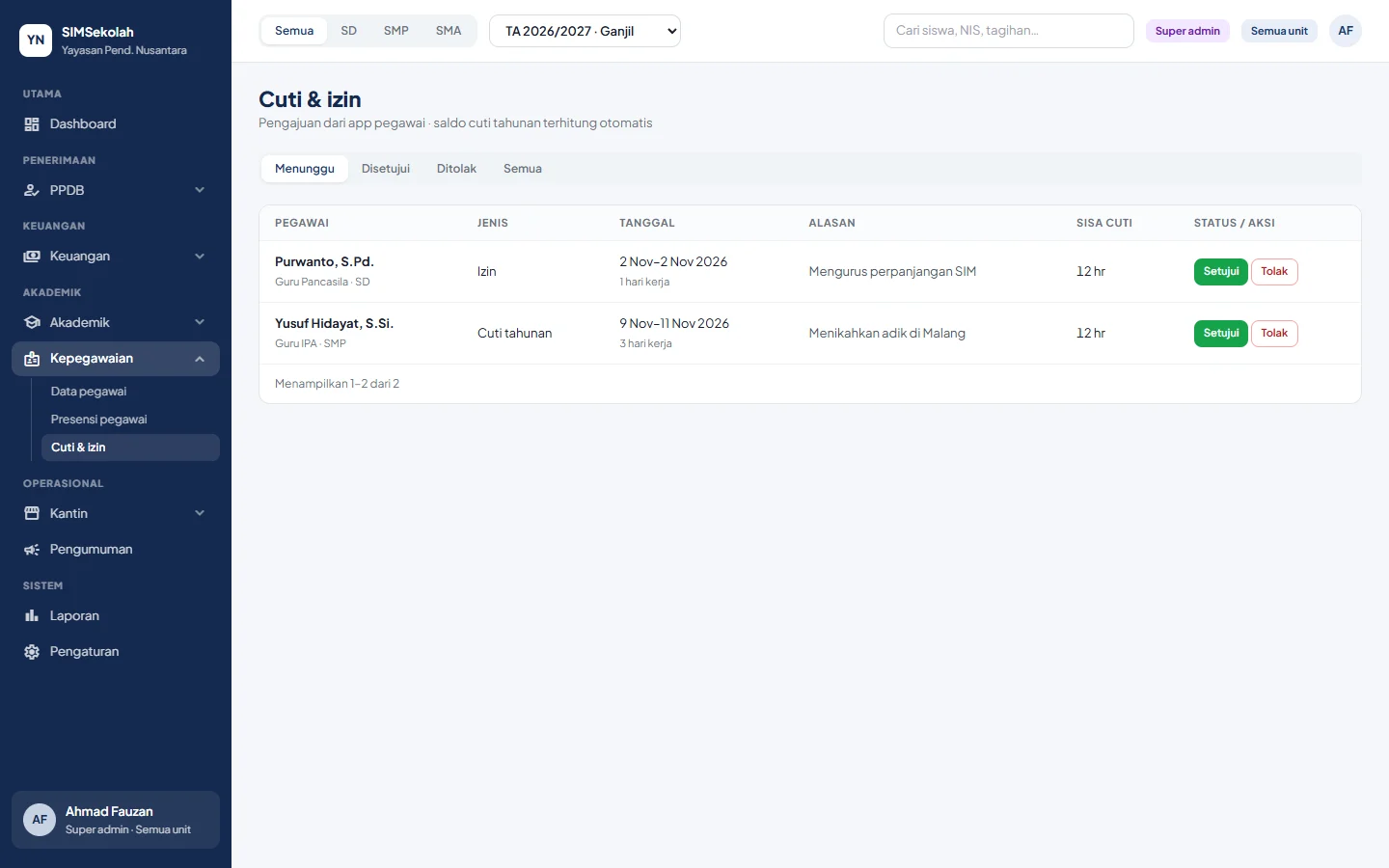The image size is (1389, 868).
Task: Filter by SD unit
Action: pyautogui.click(x=349, y=31)
